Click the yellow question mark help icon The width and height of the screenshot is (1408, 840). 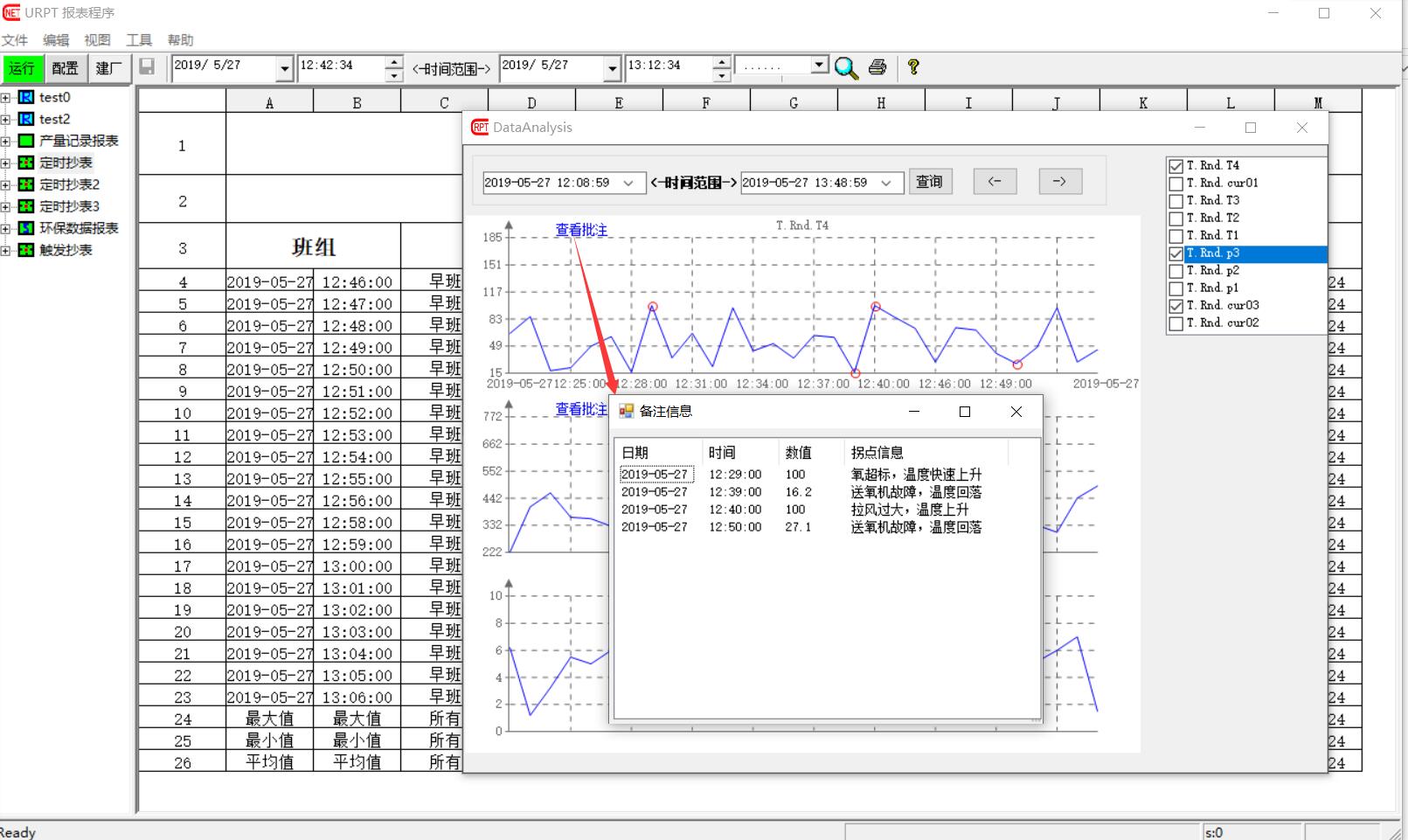click(913, 66)
